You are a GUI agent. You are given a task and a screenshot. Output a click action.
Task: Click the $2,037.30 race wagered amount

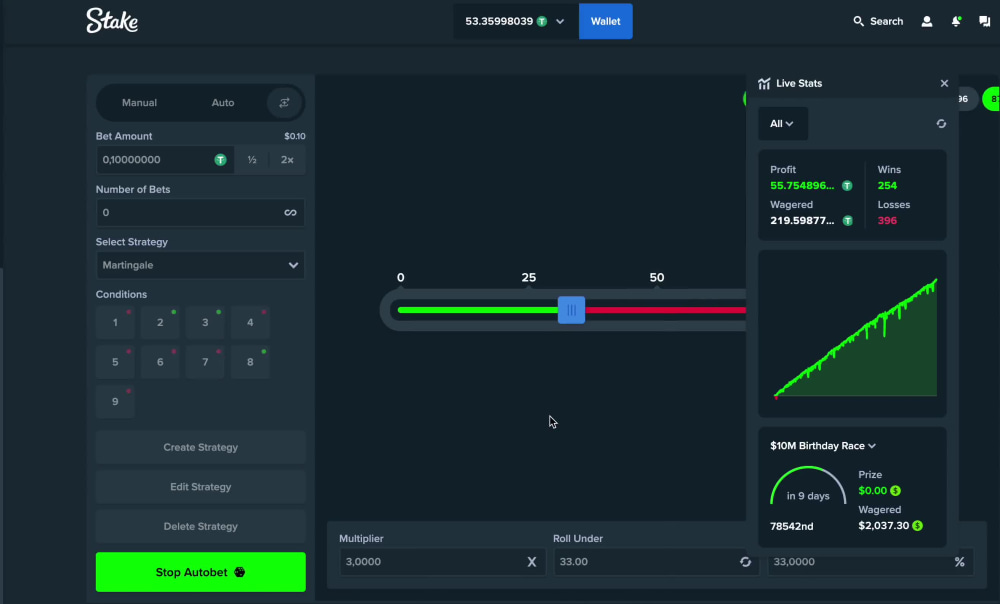(883, 526)
